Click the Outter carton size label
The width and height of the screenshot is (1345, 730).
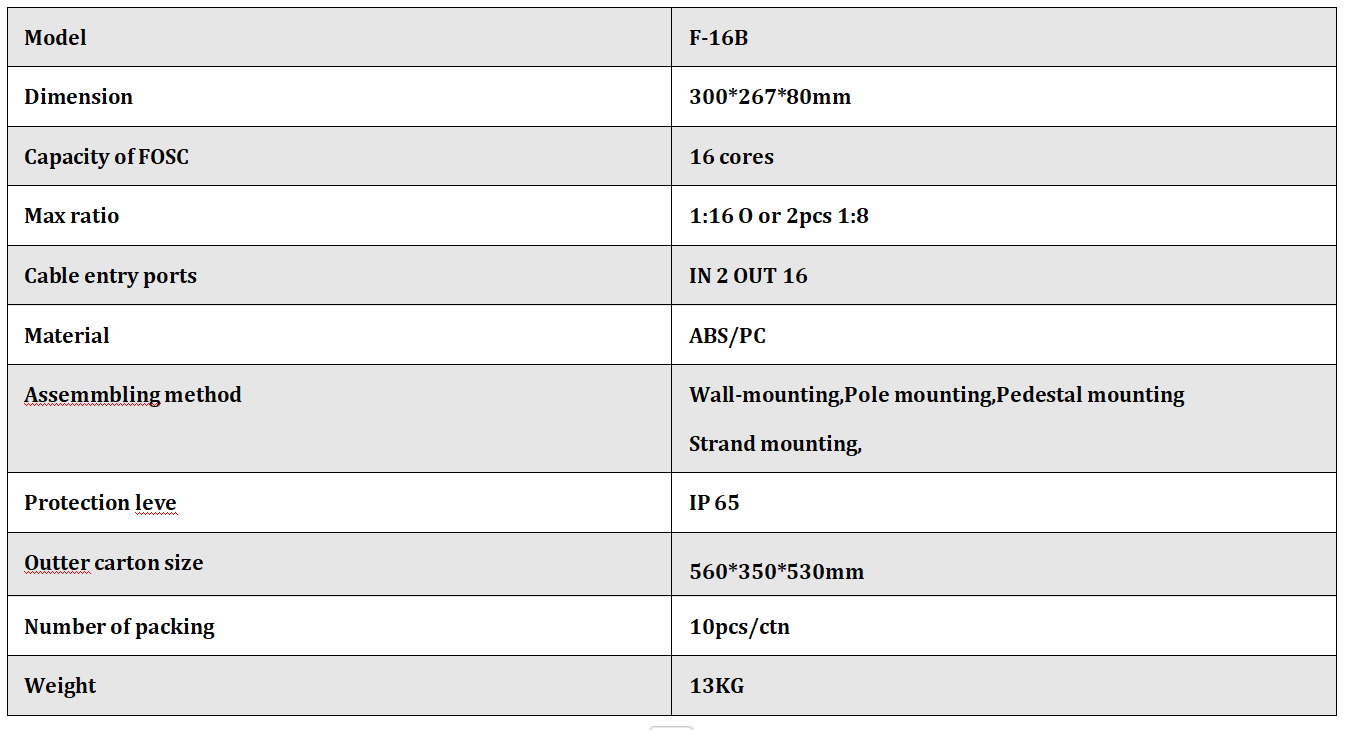coord(114,563)
